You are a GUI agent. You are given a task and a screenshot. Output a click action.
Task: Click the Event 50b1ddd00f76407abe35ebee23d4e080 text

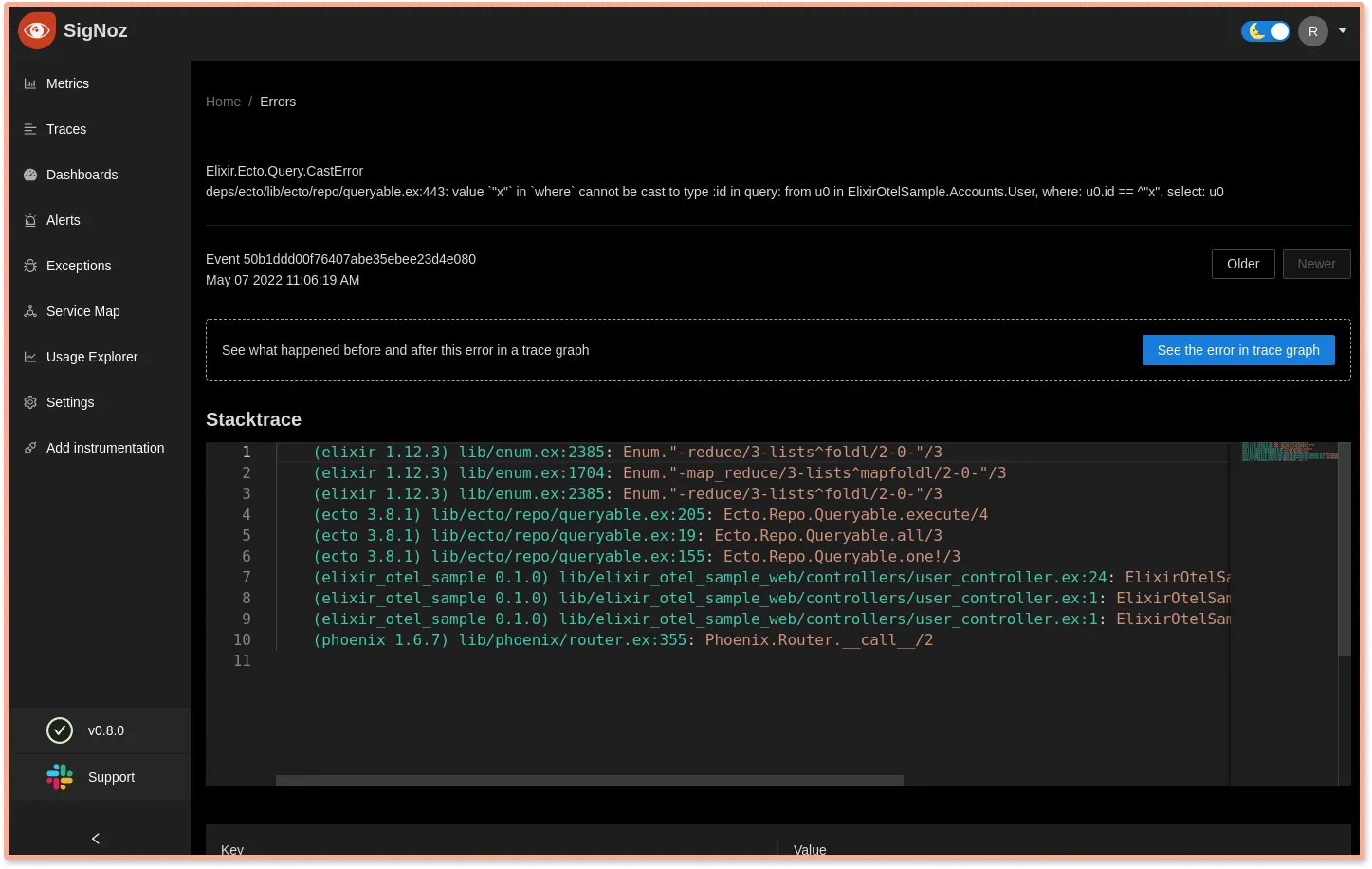coord(340,259)
